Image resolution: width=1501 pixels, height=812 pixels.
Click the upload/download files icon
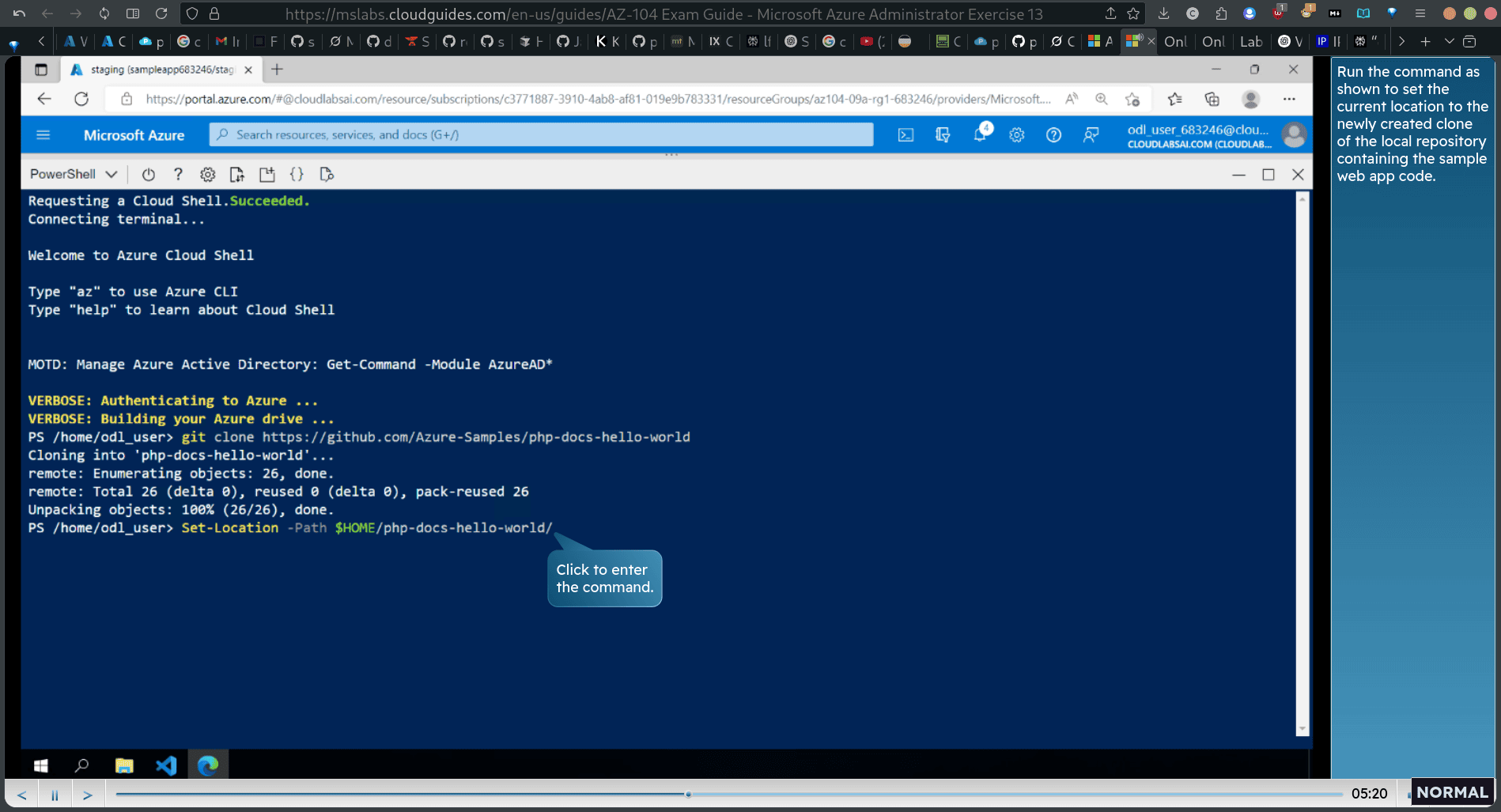236,174
